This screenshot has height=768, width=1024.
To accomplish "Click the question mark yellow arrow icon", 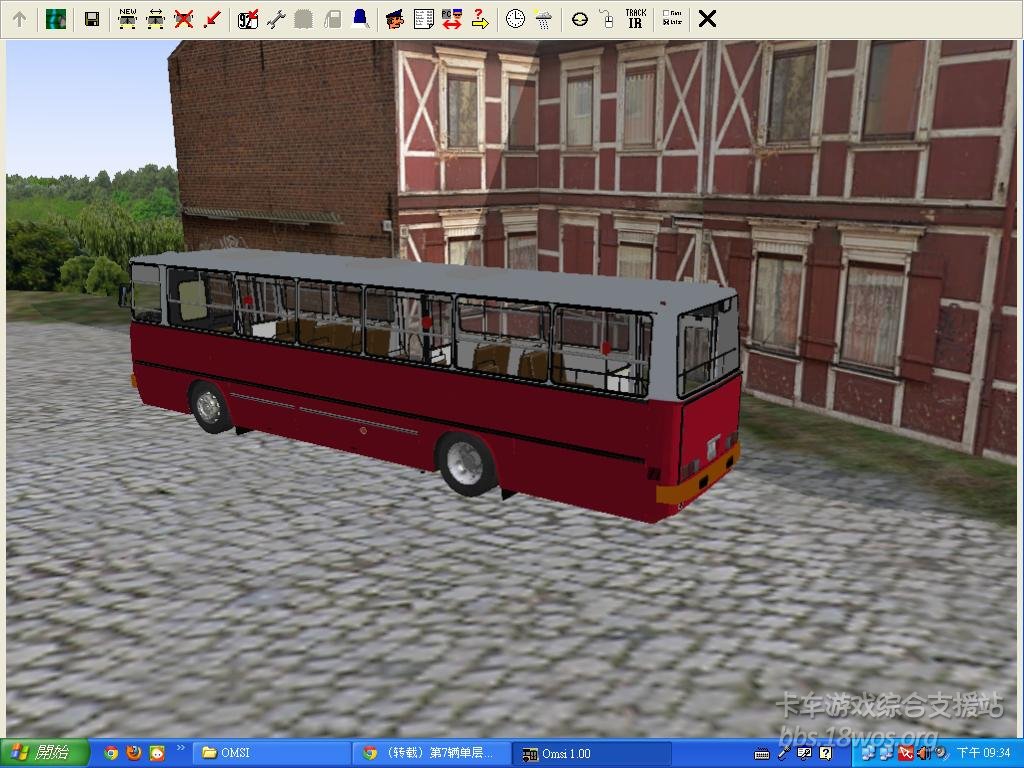I will [480, 19].
